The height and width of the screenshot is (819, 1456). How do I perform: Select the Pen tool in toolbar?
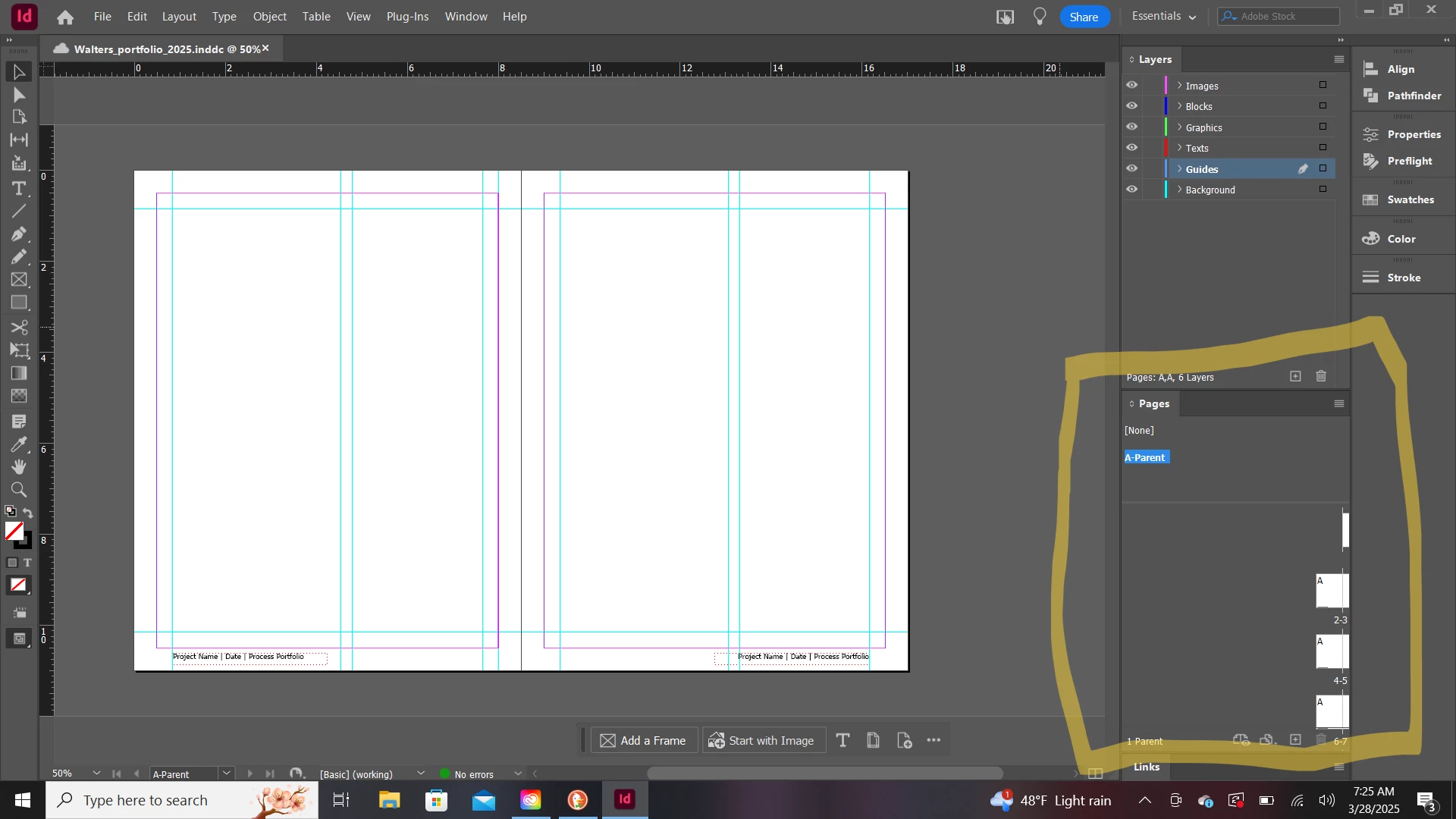coord(19,234)
